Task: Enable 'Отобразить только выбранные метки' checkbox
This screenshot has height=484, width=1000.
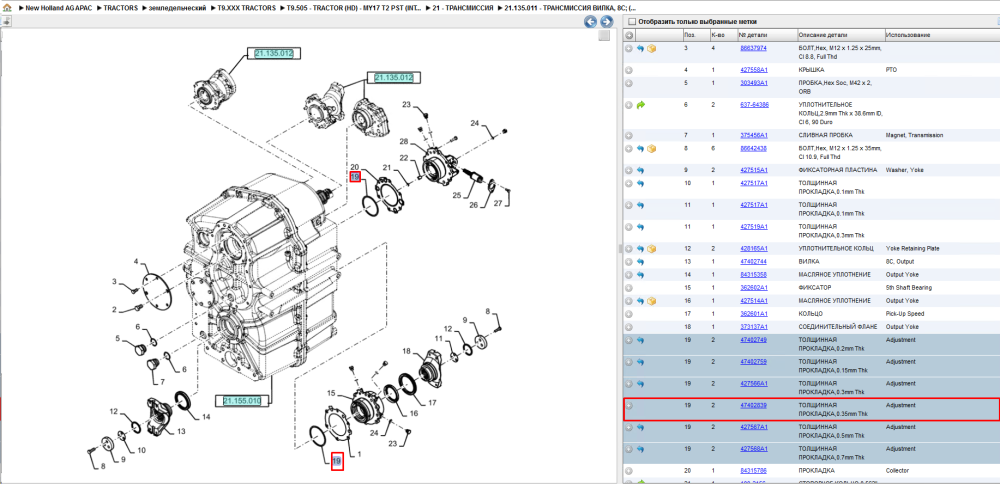Action: point(632,22)
